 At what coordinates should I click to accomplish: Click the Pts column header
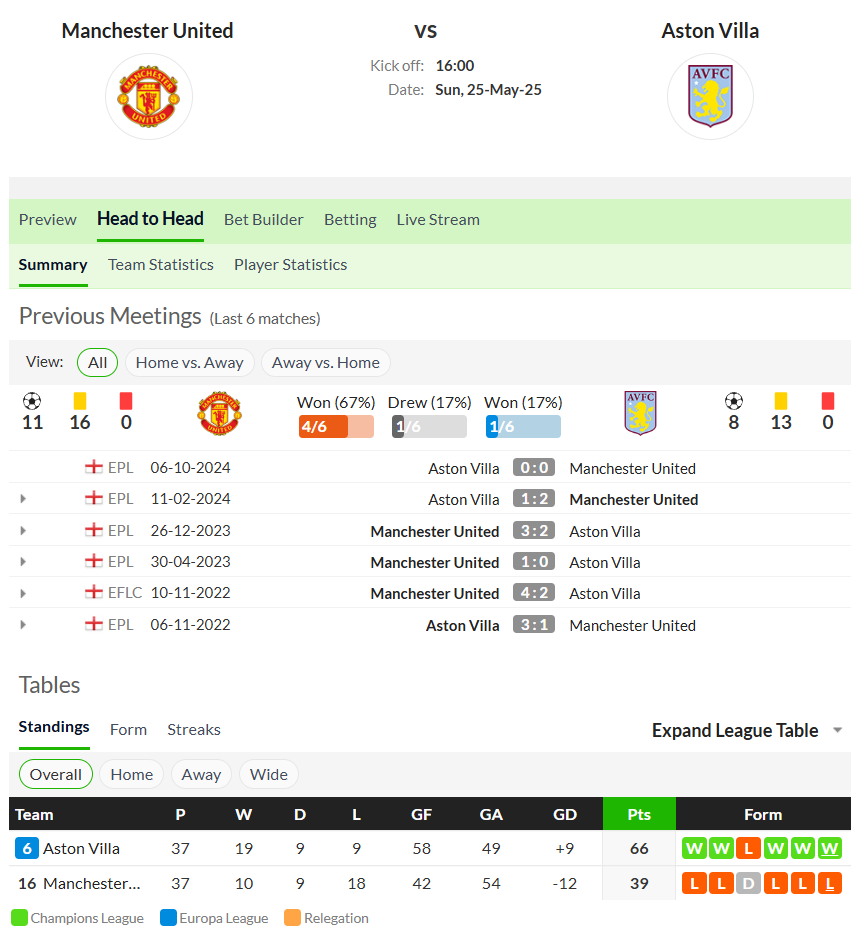coord(639,814)
